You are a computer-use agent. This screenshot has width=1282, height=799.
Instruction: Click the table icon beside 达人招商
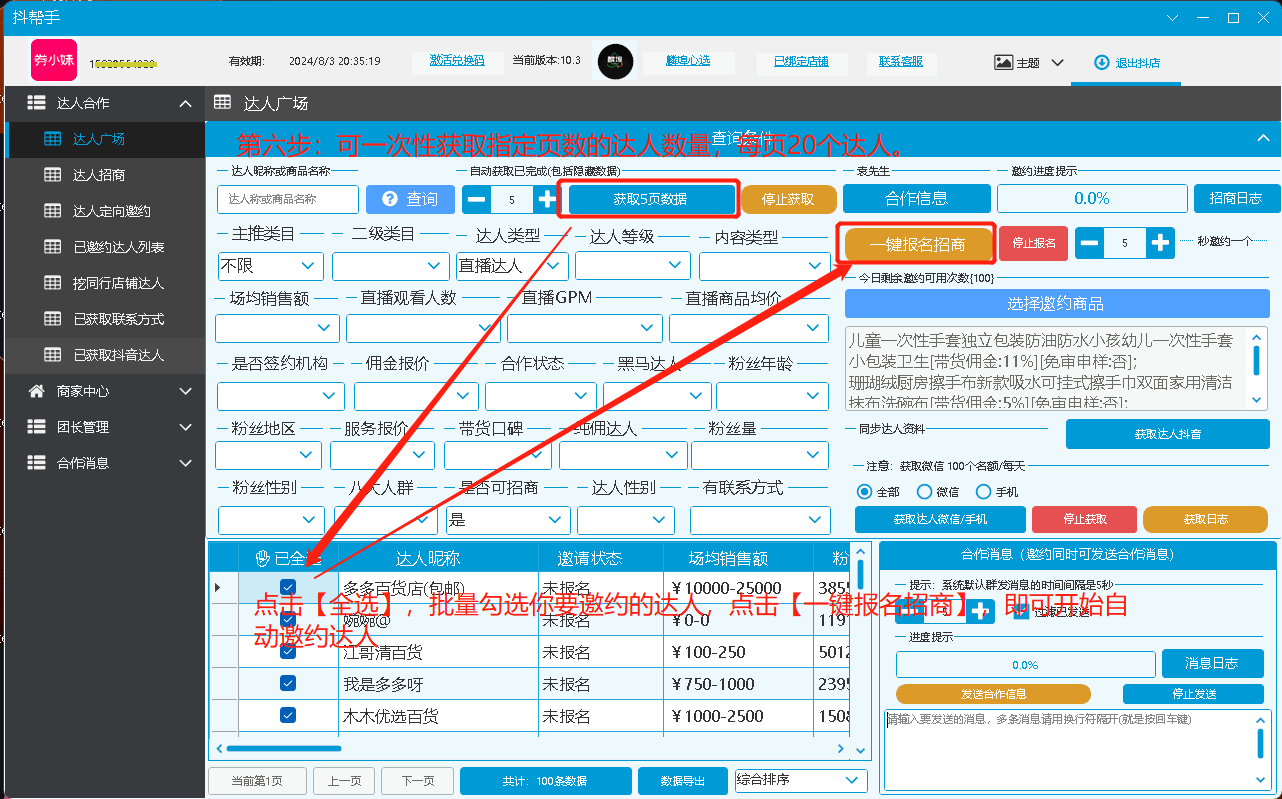pos(53,175)
